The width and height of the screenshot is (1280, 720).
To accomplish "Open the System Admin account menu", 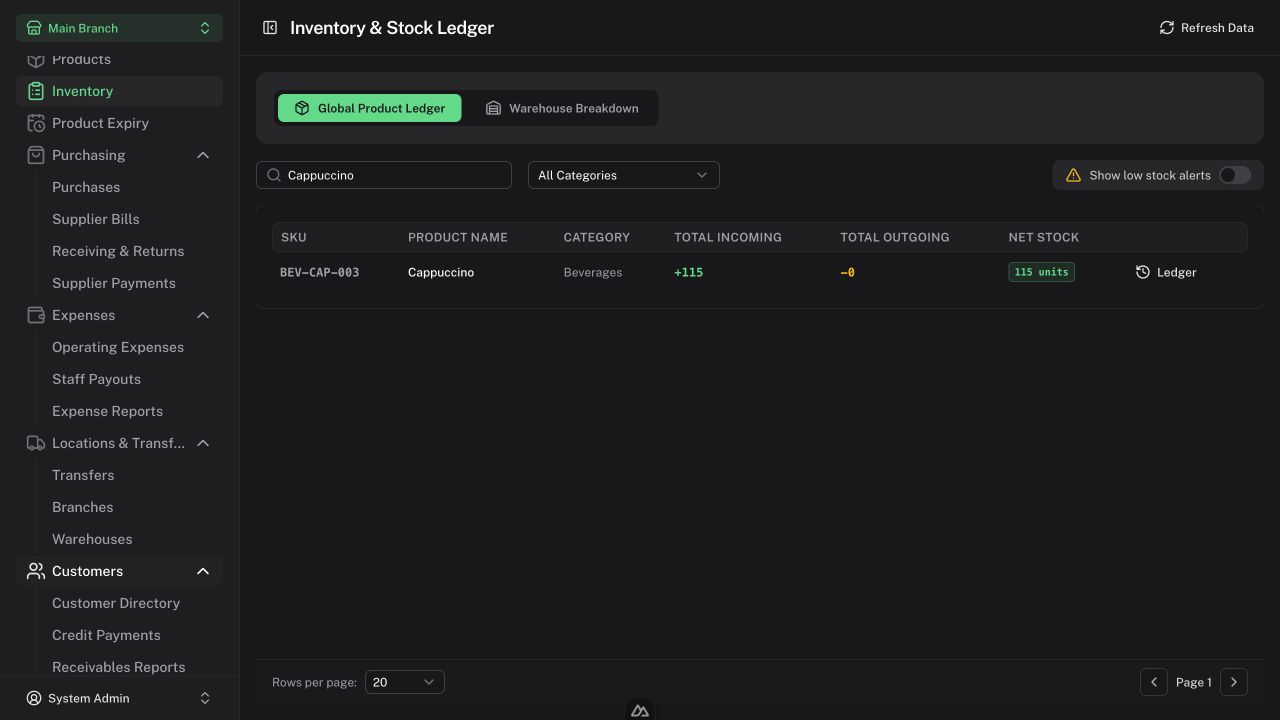I will [x=119, y=698].
